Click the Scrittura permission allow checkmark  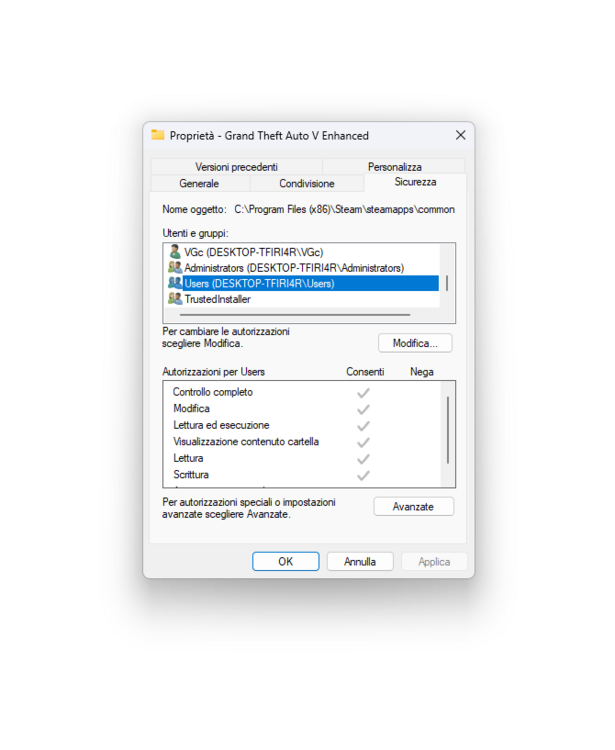click(x=363, y=475)
